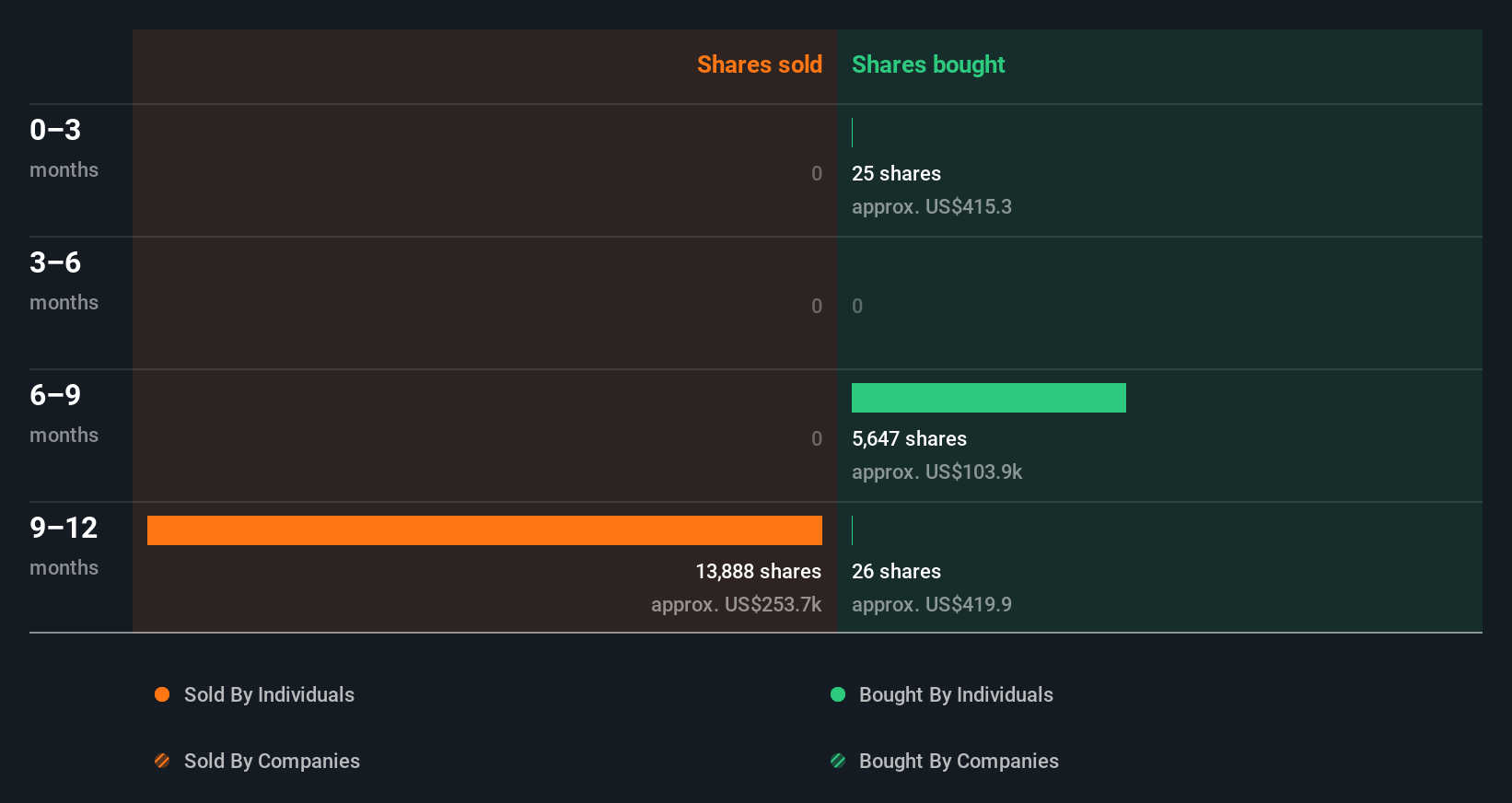Toggle the Bought By Companies legend label
This screenshot has width=1512, height=803.
click(x=959, y=761)
